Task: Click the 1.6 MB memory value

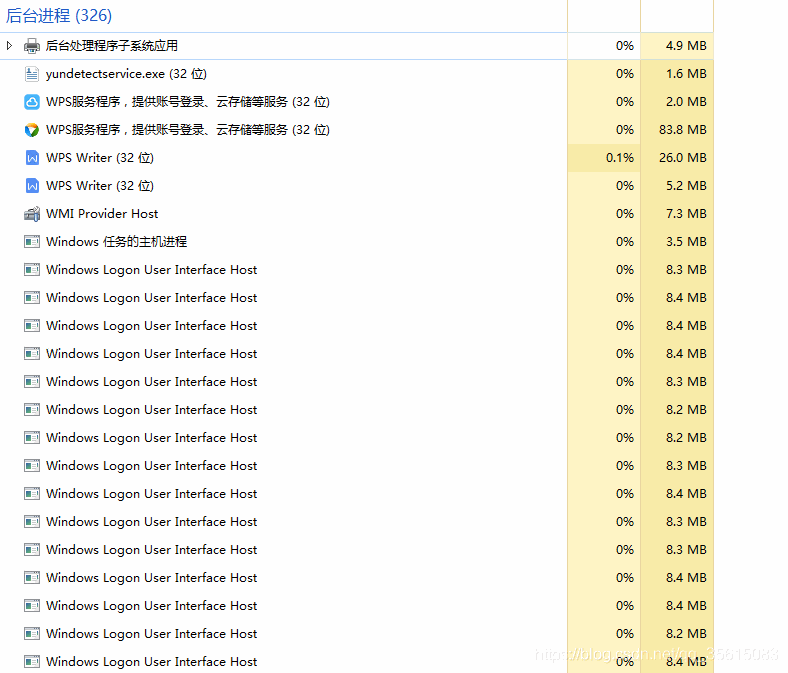Action: 686,74
